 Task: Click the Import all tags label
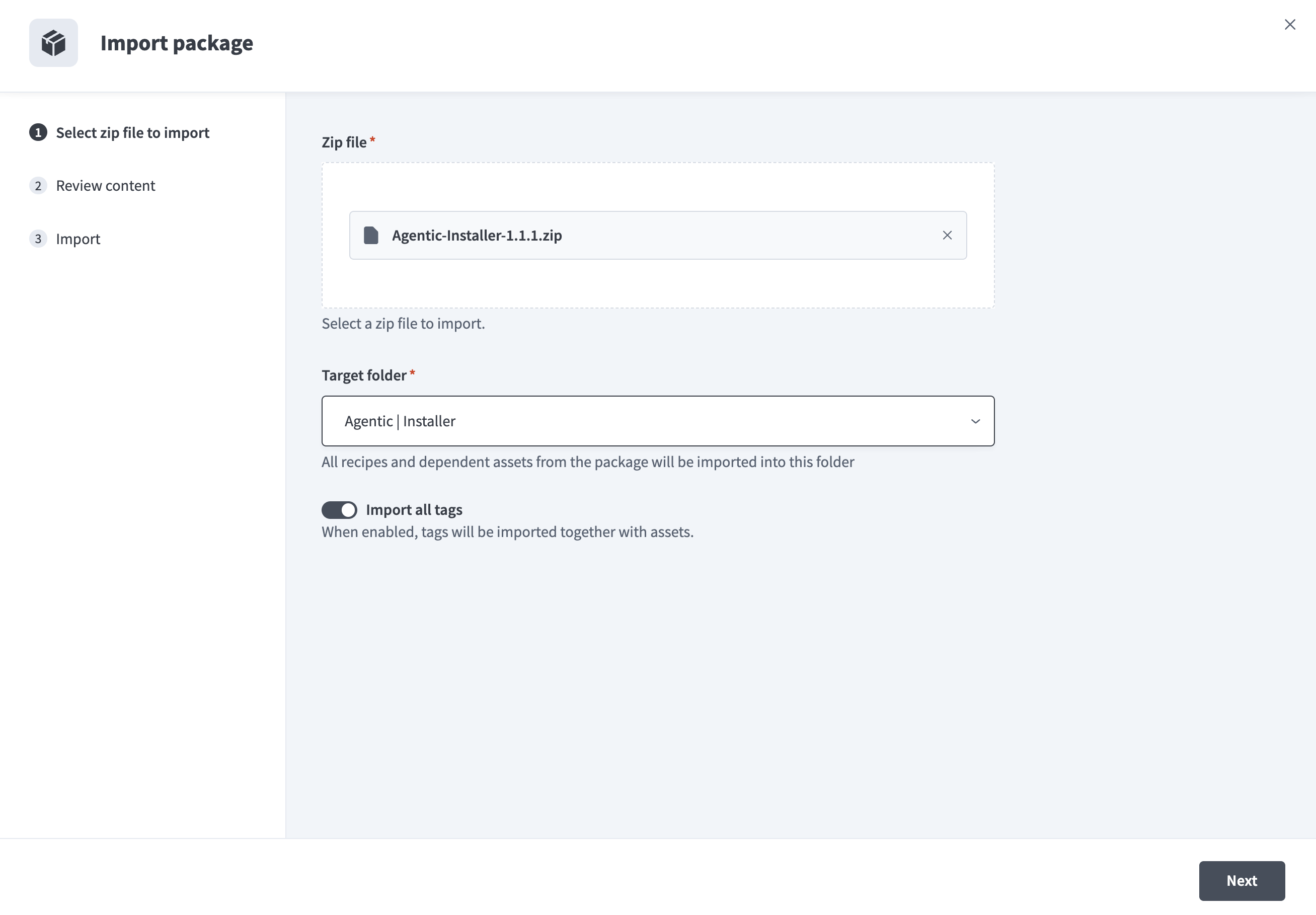tap(414, 510)
